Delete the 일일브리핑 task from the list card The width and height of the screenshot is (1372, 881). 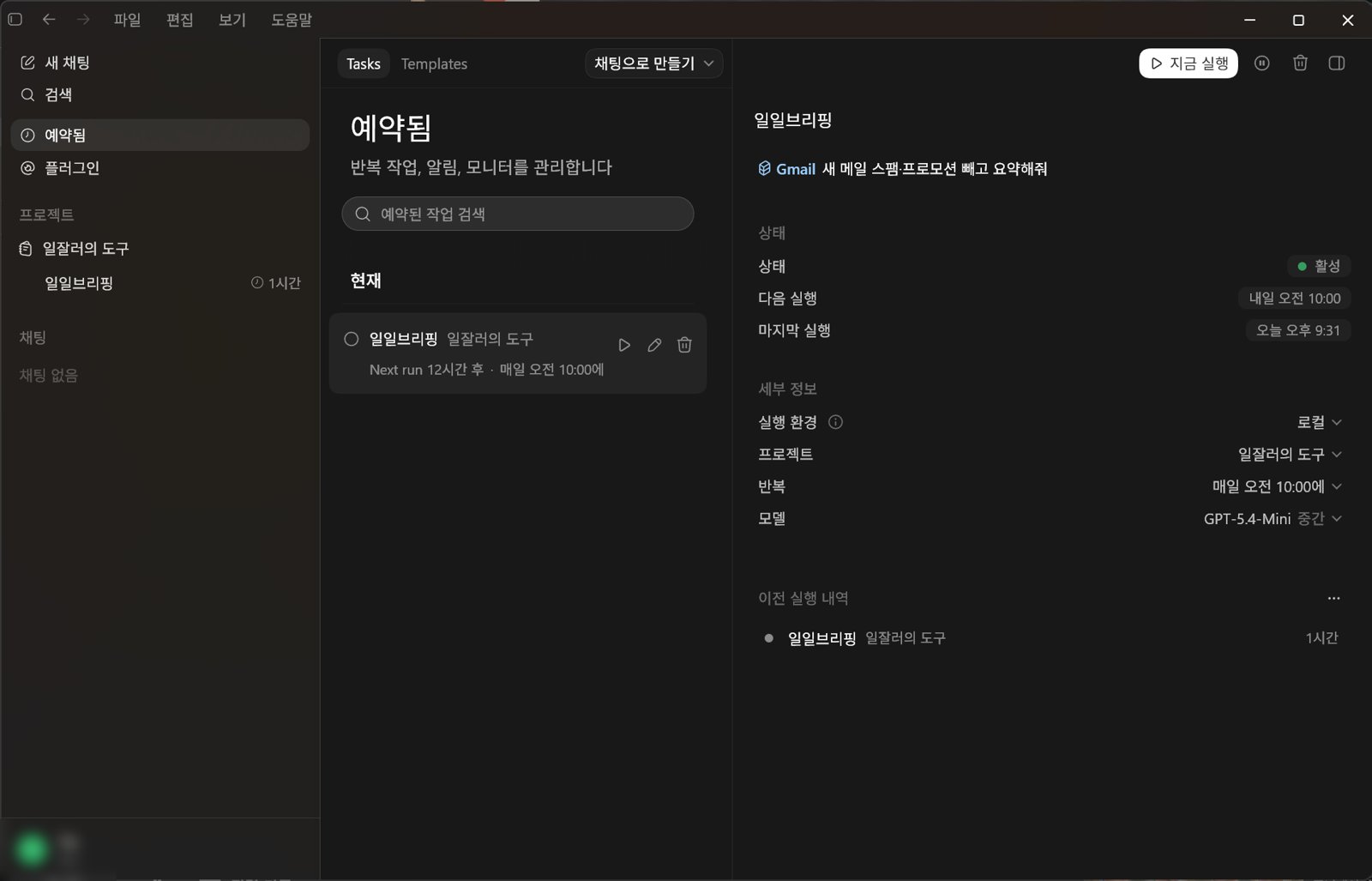(x=684, y=345)
